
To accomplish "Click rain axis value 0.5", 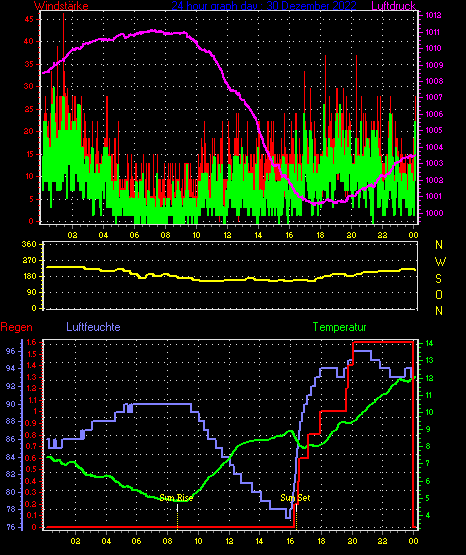I will pos(31,469).
